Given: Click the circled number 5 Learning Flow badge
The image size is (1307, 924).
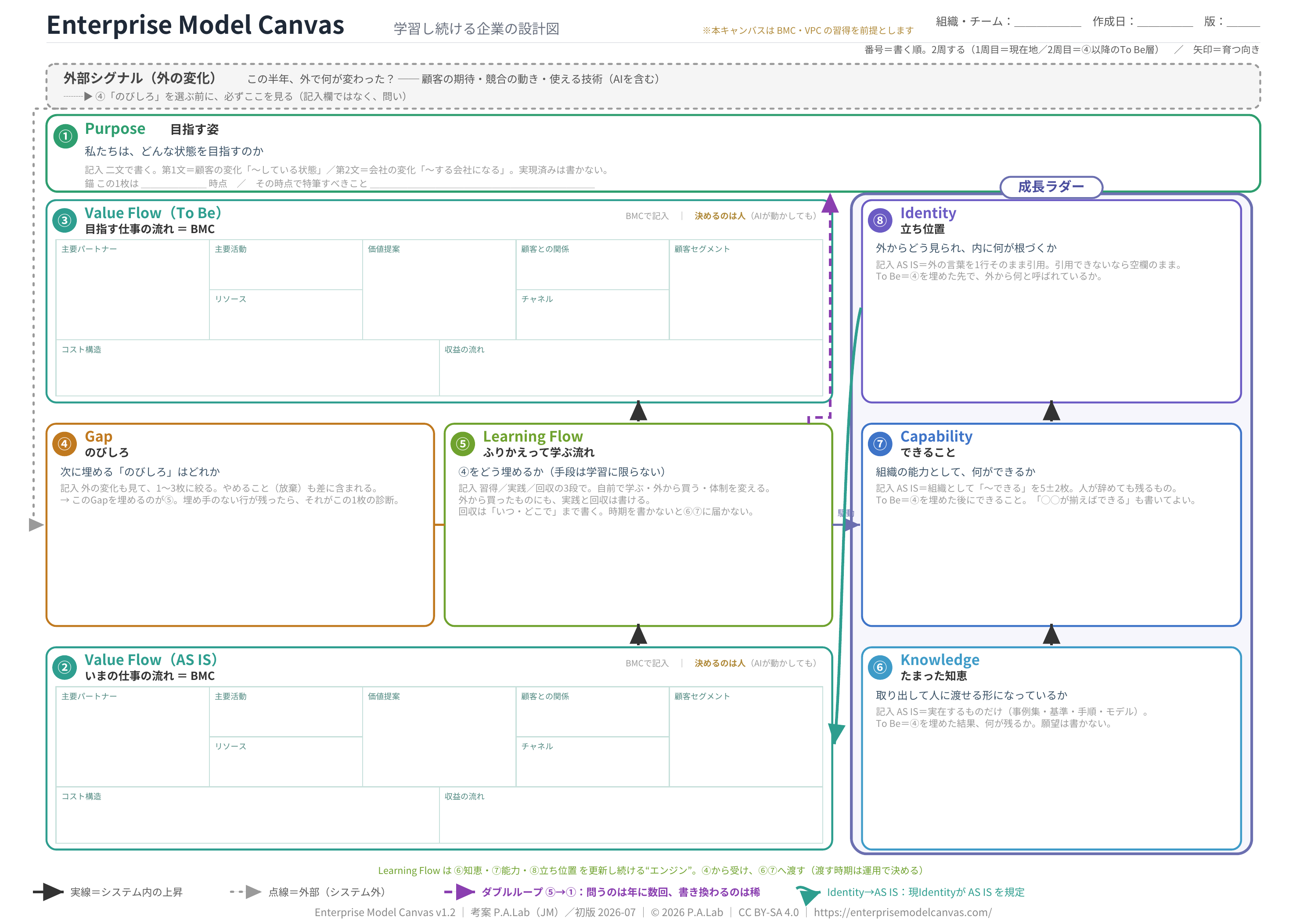Looking at the screenshot, I should click(x=463, y=443).
